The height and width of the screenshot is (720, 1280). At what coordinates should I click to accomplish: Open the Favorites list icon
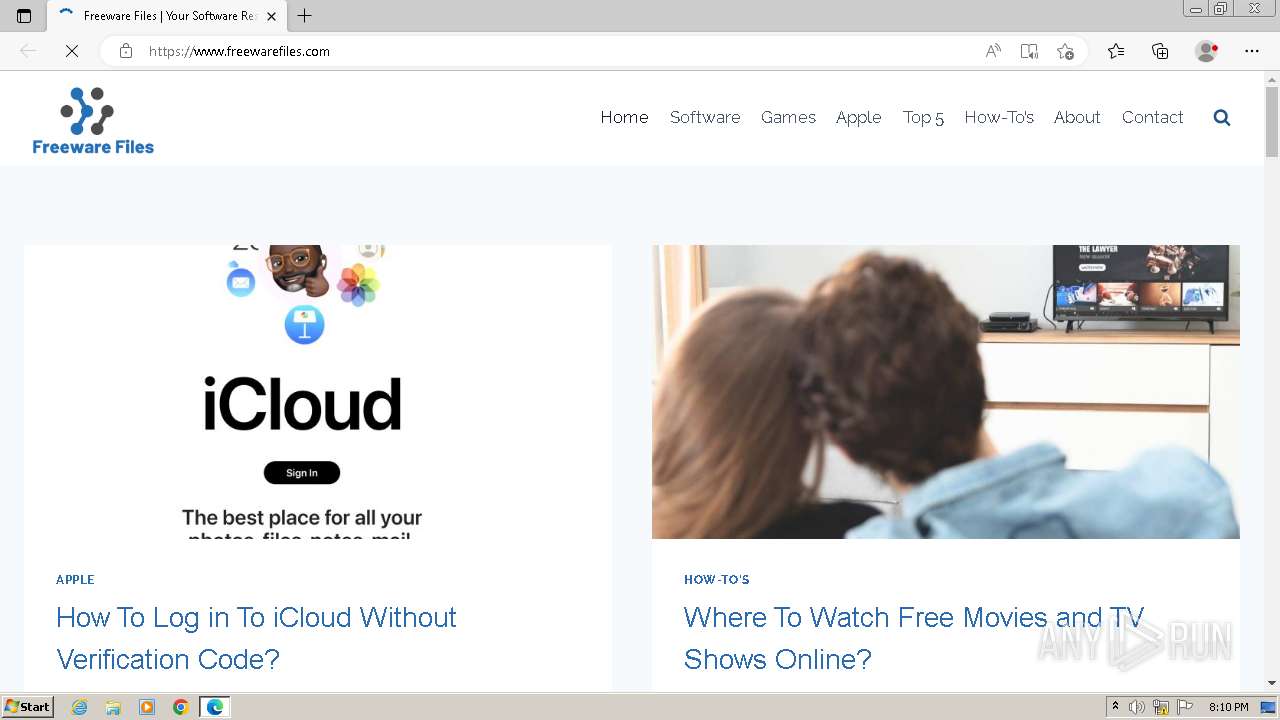(x=1116, y=51)
